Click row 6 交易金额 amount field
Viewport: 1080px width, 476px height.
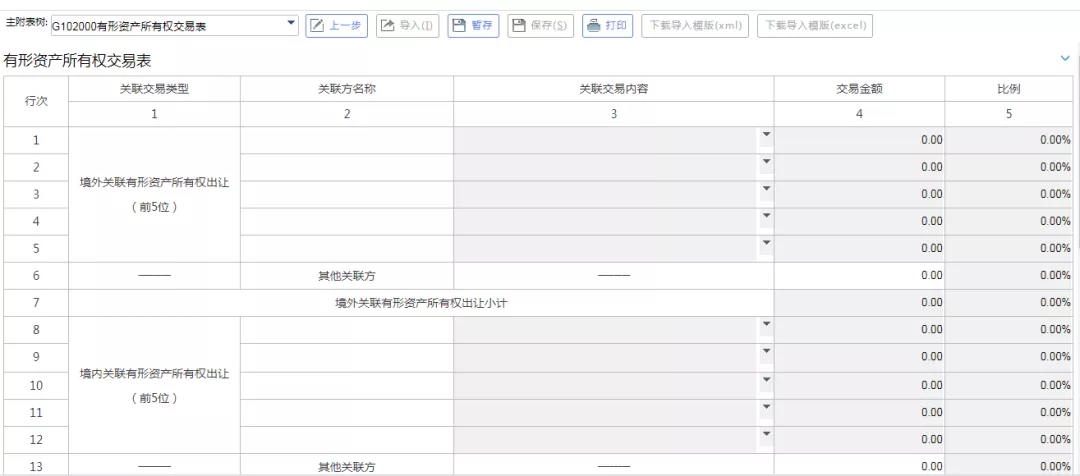(859, 275)
